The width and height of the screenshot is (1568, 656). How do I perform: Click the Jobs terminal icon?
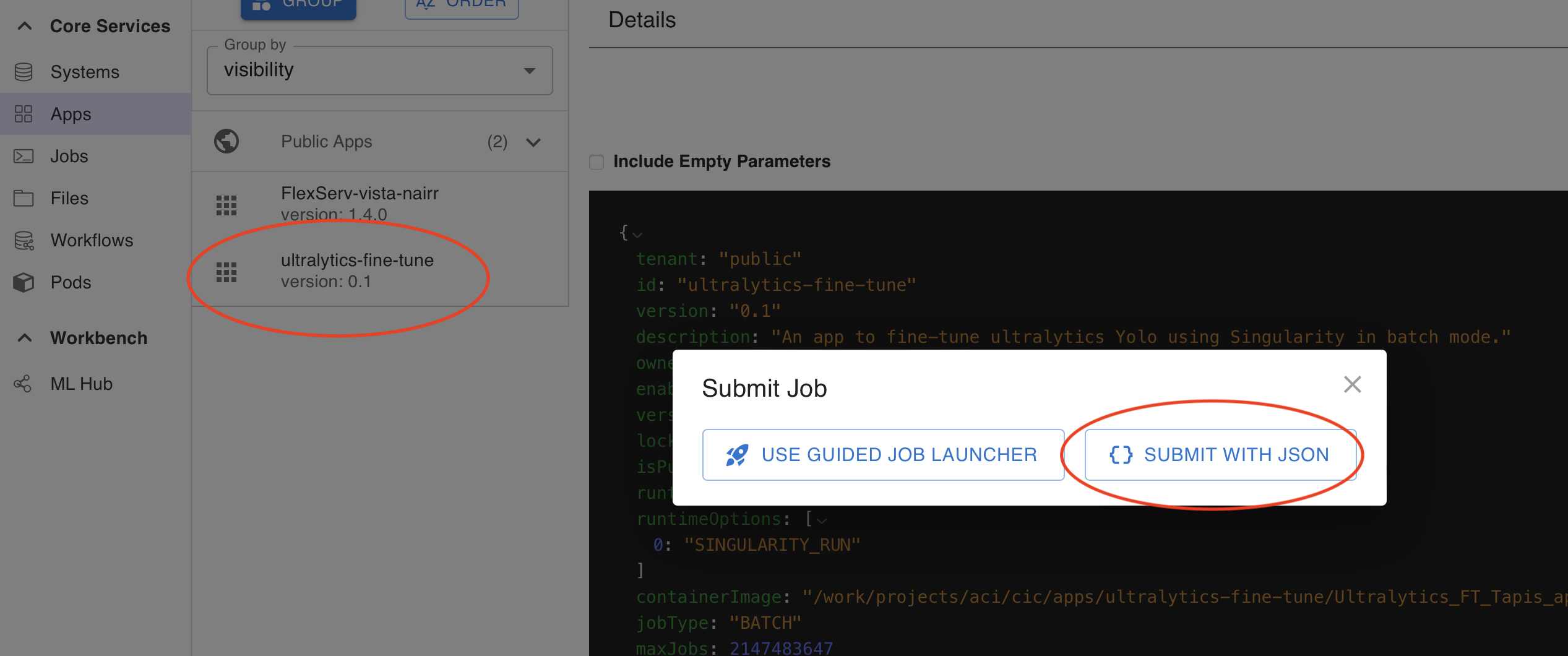click(x=24, y=156)
